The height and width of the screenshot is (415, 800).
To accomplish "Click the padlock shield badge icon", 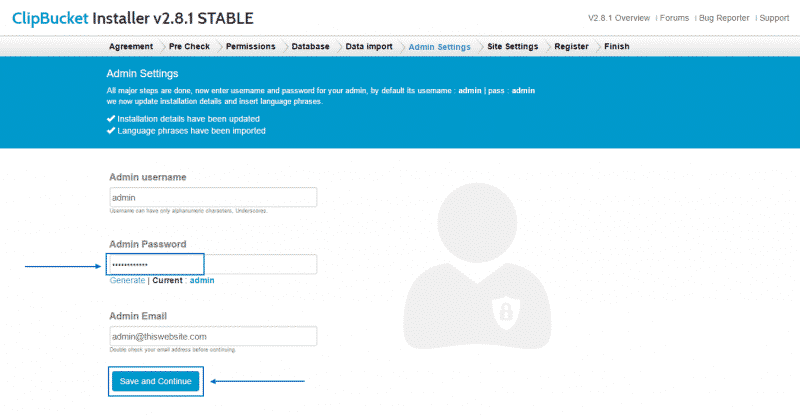I will tap(507, 313).
